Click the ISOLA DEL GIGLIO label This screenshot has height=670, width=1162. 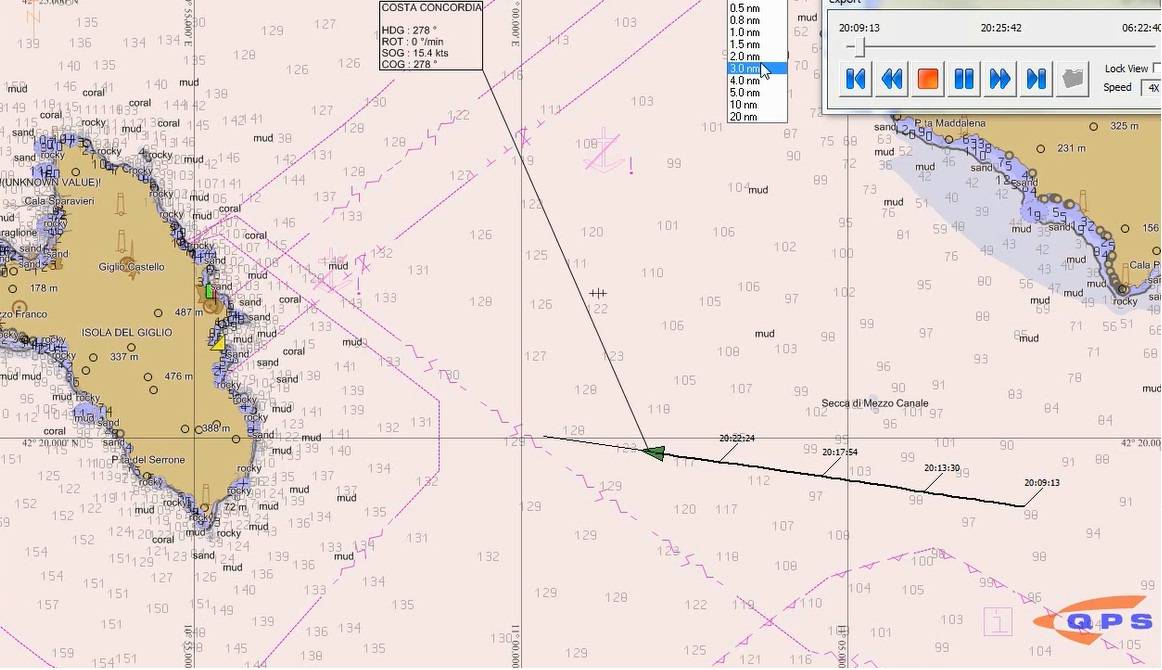(x=127, y=333)
